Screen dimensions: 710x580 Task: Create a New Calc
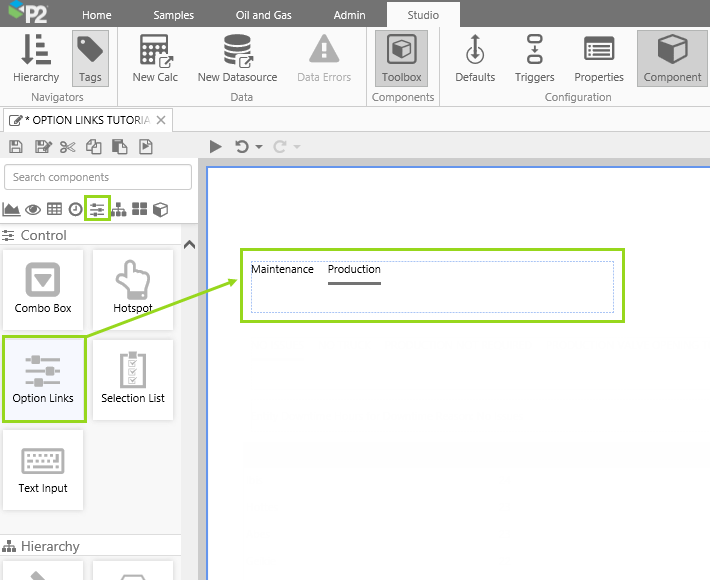(x=154, y=58)
